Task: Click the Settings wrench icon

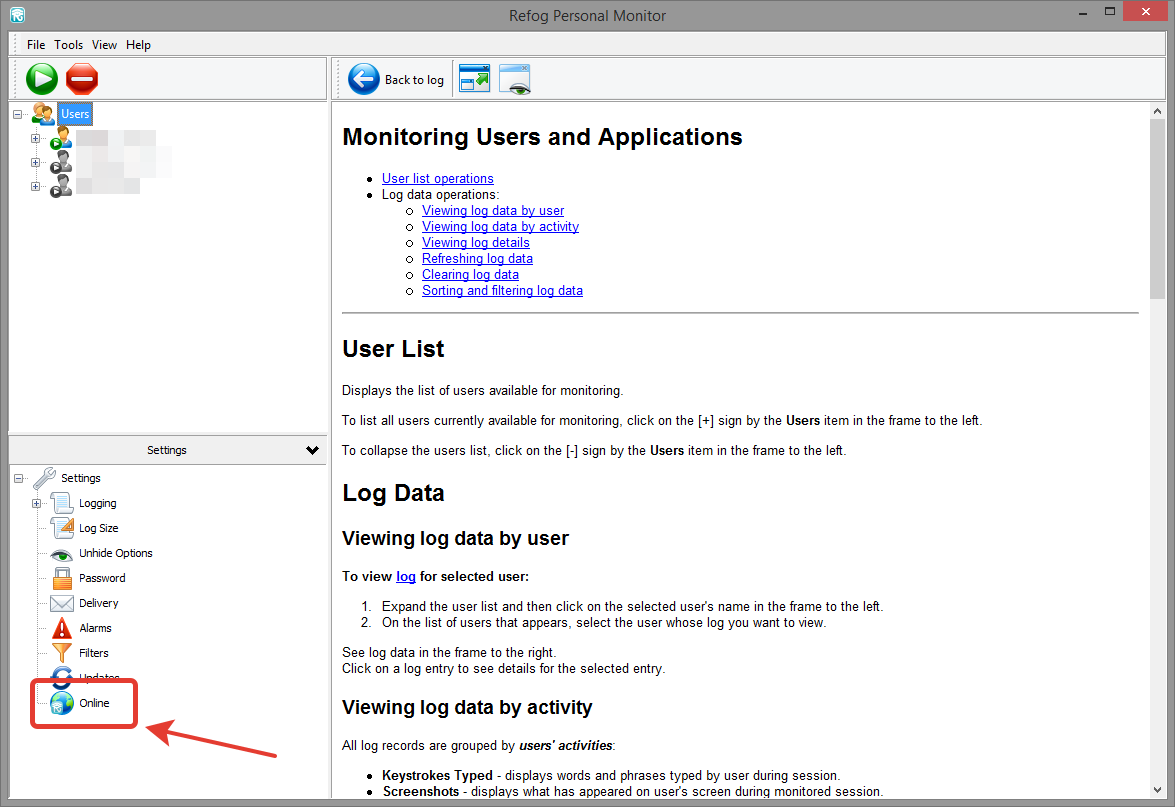Action: click(44, 477)
